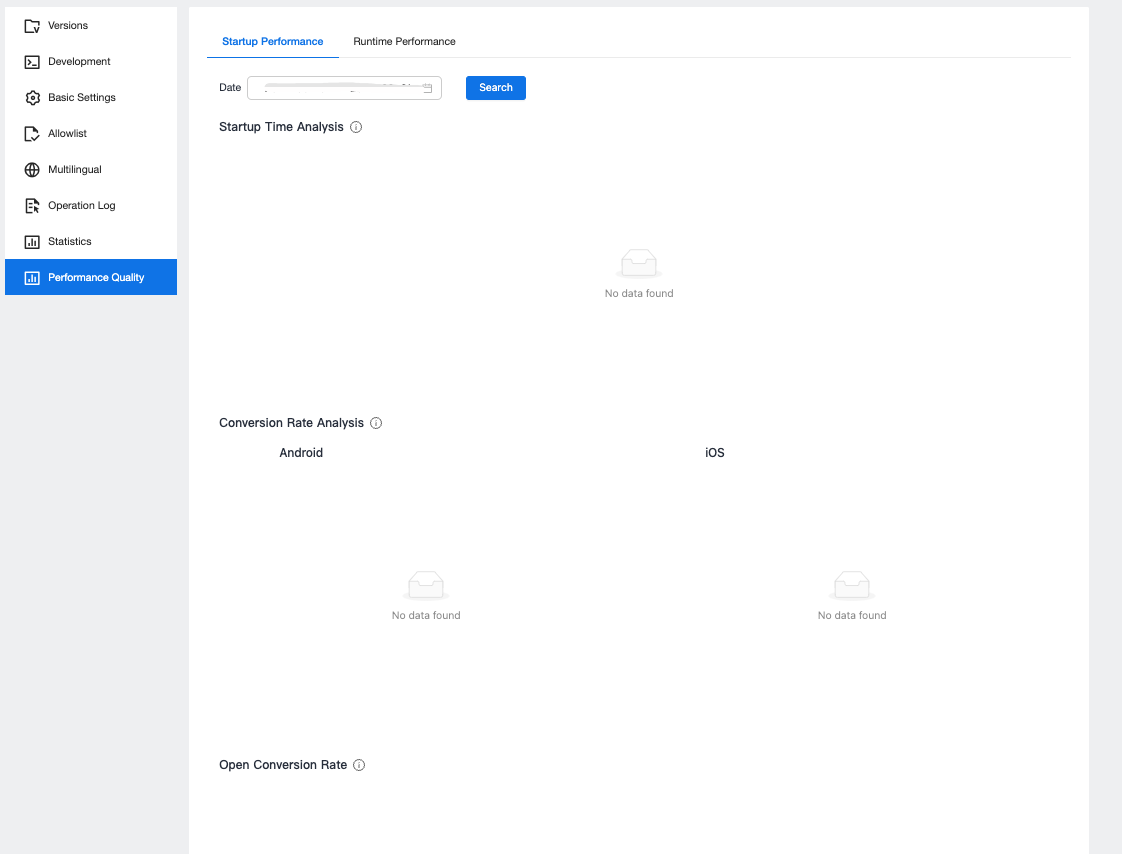Image resolution: width=1122 pixels, height=854 pixels.
Task: Switch to the Runtime Performance tab
Action: click(404, 42)
